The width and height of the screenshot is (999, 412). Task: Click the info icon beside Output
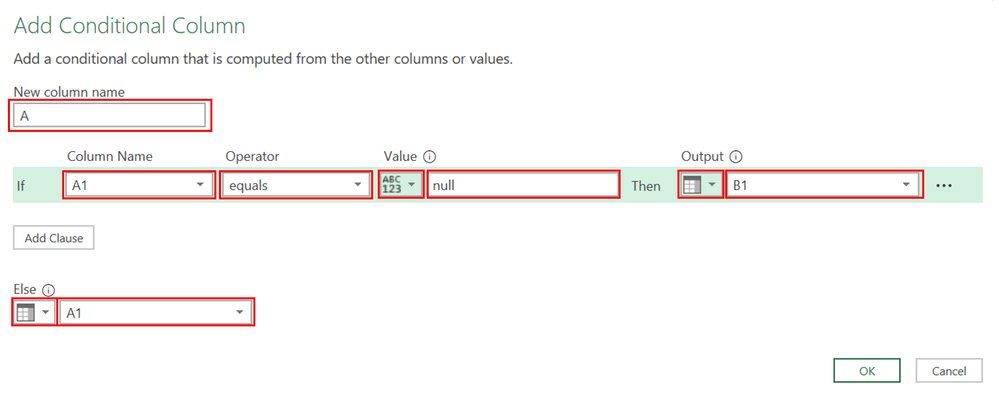(x=736, y=157)
